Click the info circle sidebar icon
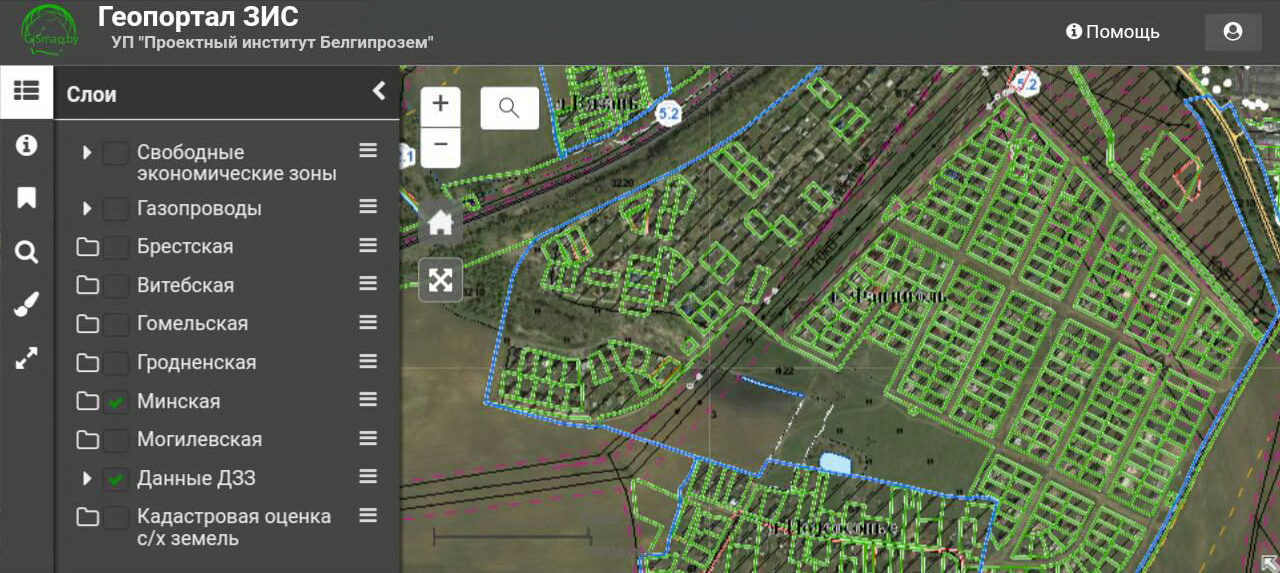This screenshot has width=1280, height=573. [26, 146]
